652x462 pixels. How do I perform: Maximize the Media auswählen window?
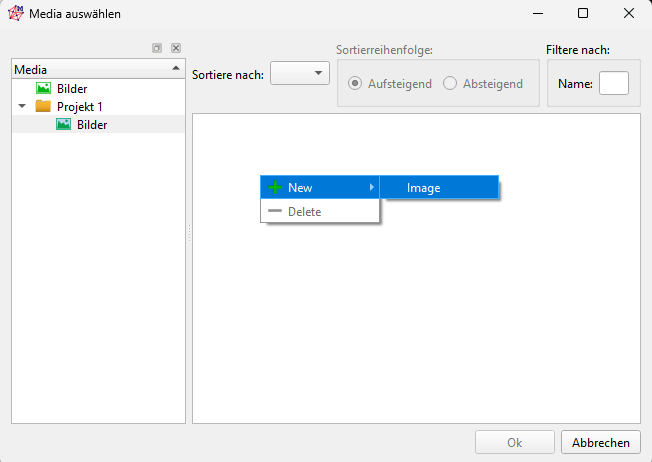click(583, 14)
